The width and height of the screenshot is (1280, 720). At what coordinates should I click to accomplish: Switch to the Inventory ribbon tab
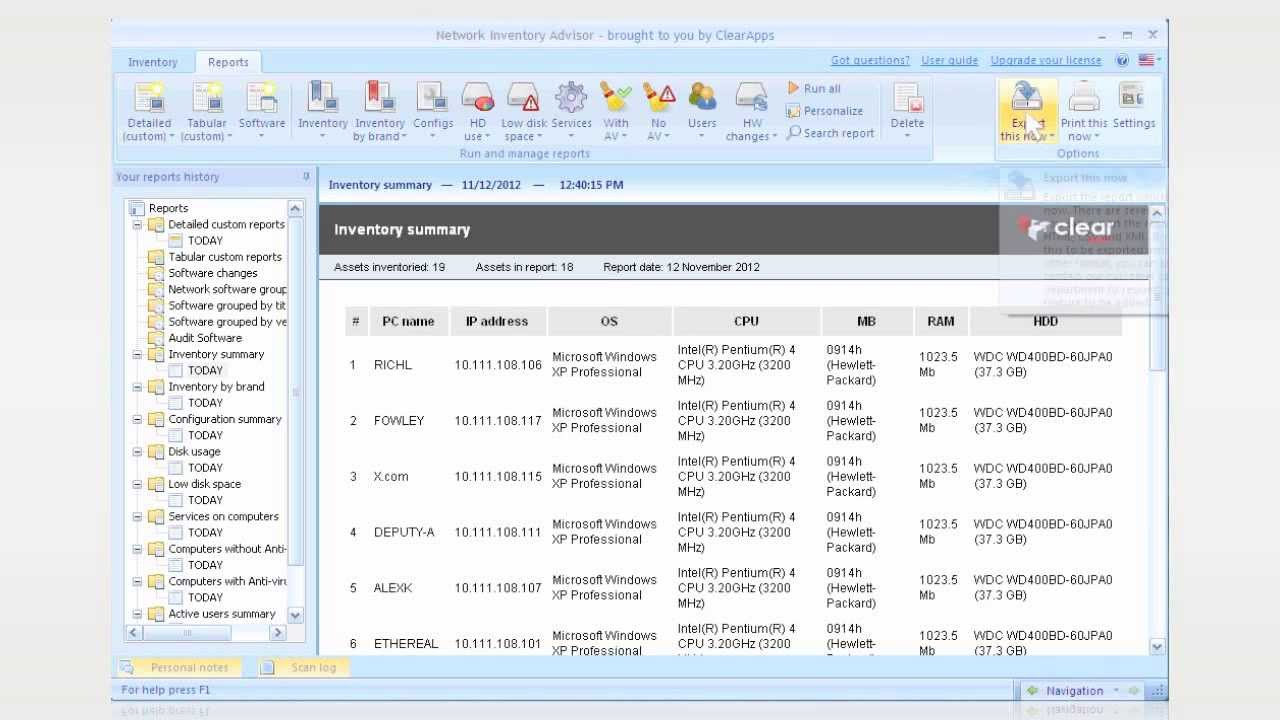coord(153,62)
